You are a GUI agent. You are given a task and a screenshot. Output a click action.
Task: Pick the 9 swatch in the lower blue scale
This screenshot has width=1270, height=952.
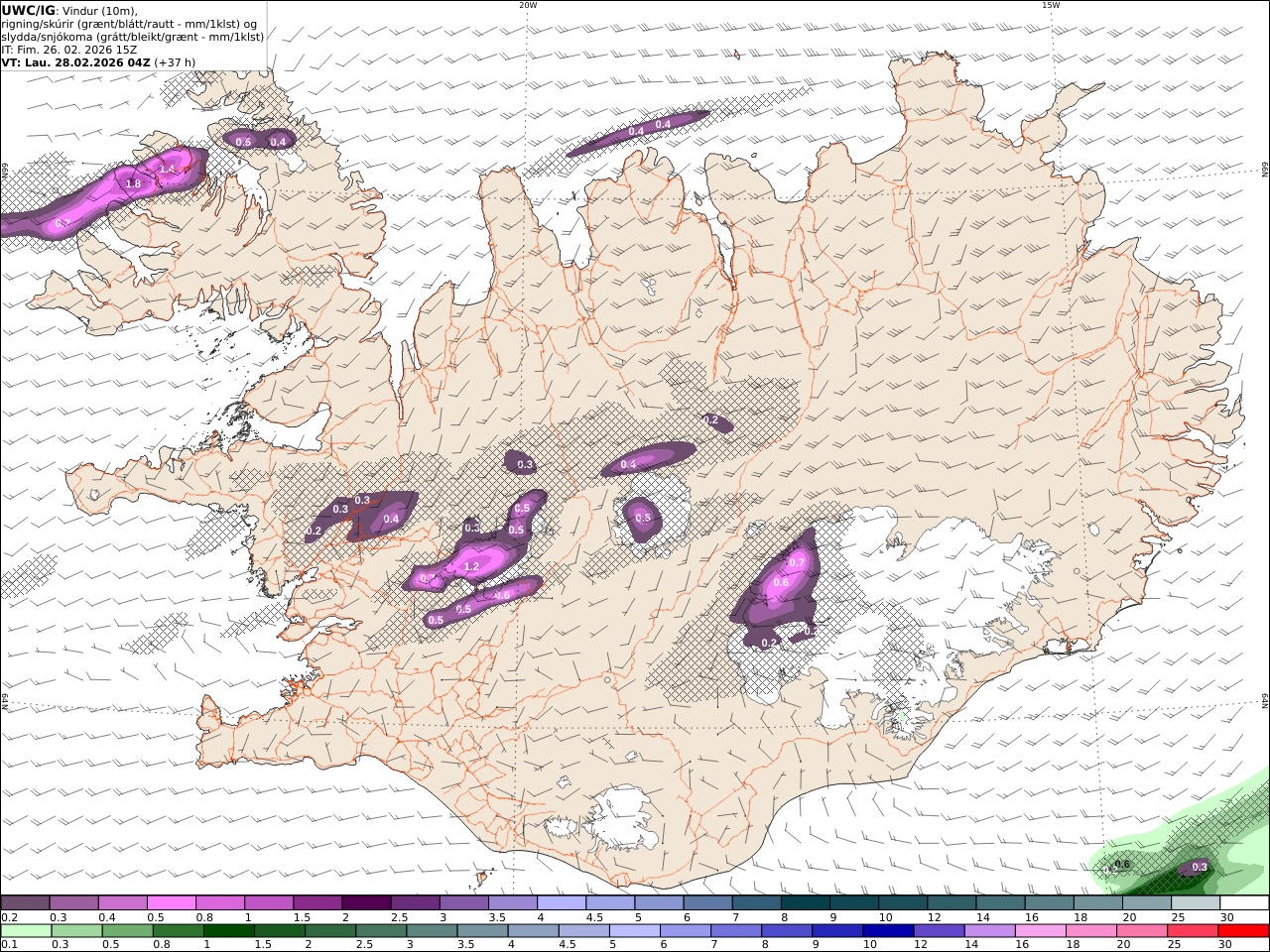tap(837, 930)
